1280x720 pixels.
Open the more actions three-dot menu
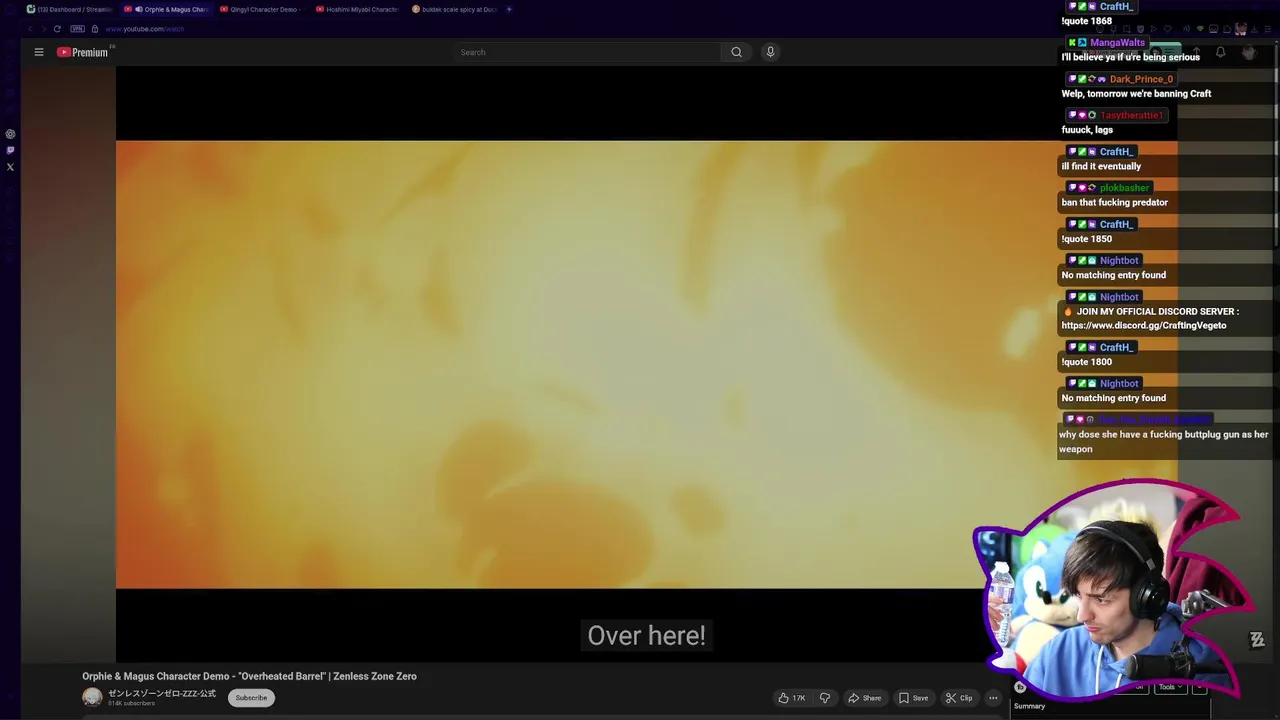pos(993,698)
